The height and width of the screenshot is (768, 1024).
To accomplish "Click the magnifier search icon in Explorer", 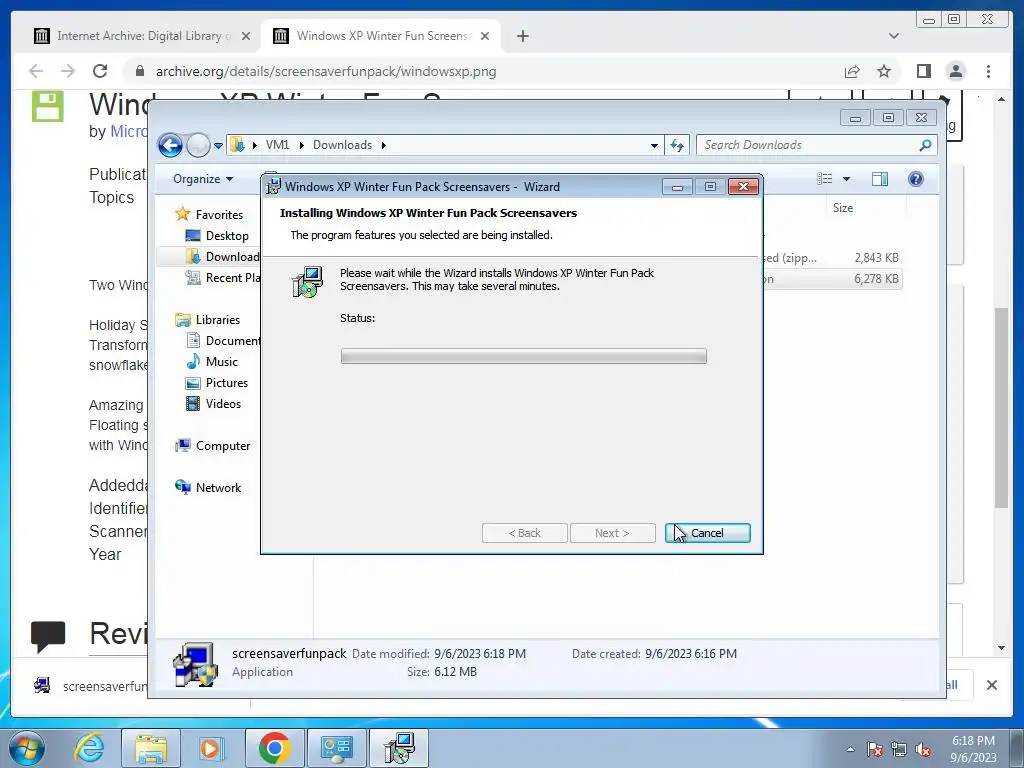I will (x=925, y=145).
